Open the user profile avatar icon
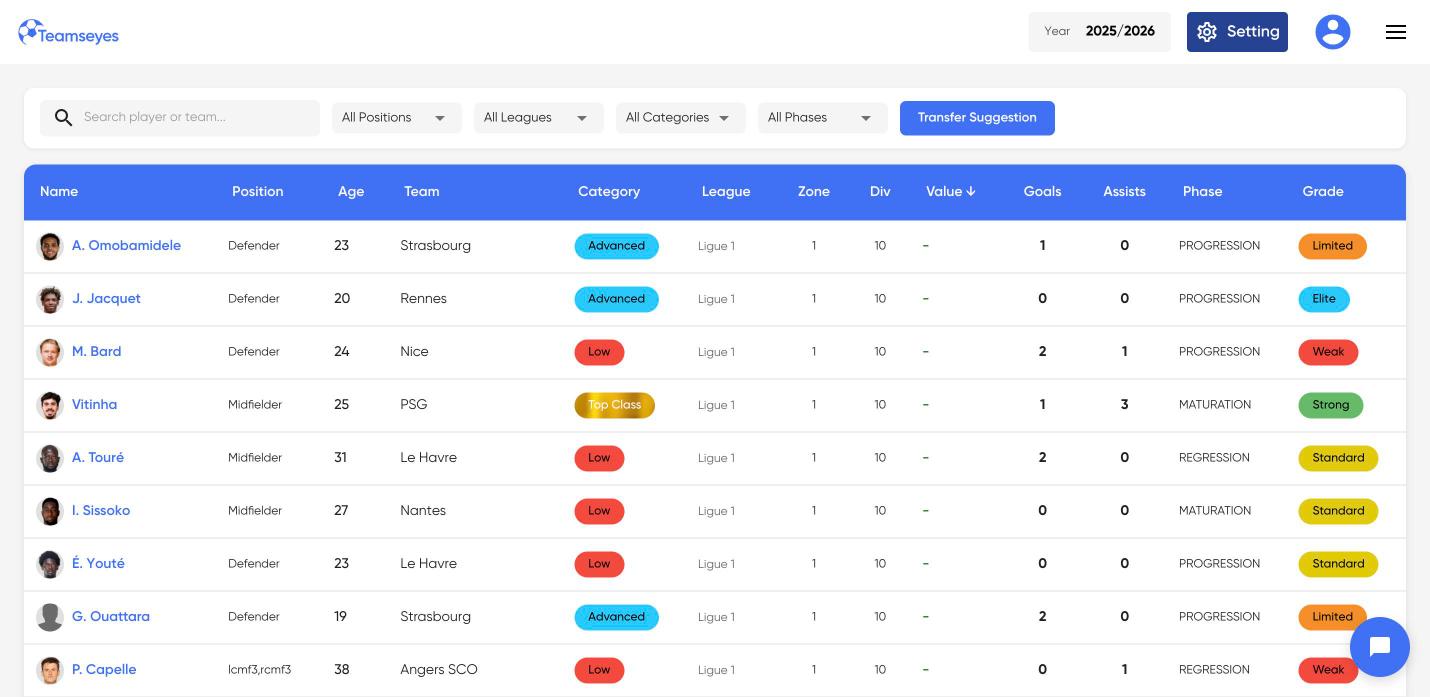This screenshot has width=1430, height=697. [x=1332, y=32]
